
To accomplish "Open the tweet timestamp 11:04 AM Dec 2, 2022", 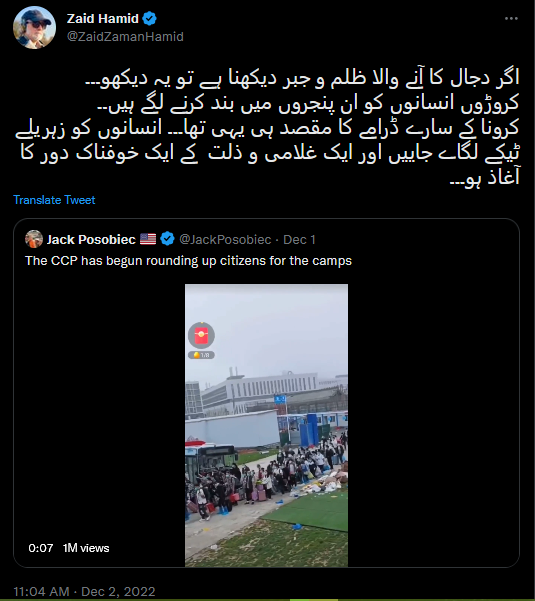I will tap(84, 591).
